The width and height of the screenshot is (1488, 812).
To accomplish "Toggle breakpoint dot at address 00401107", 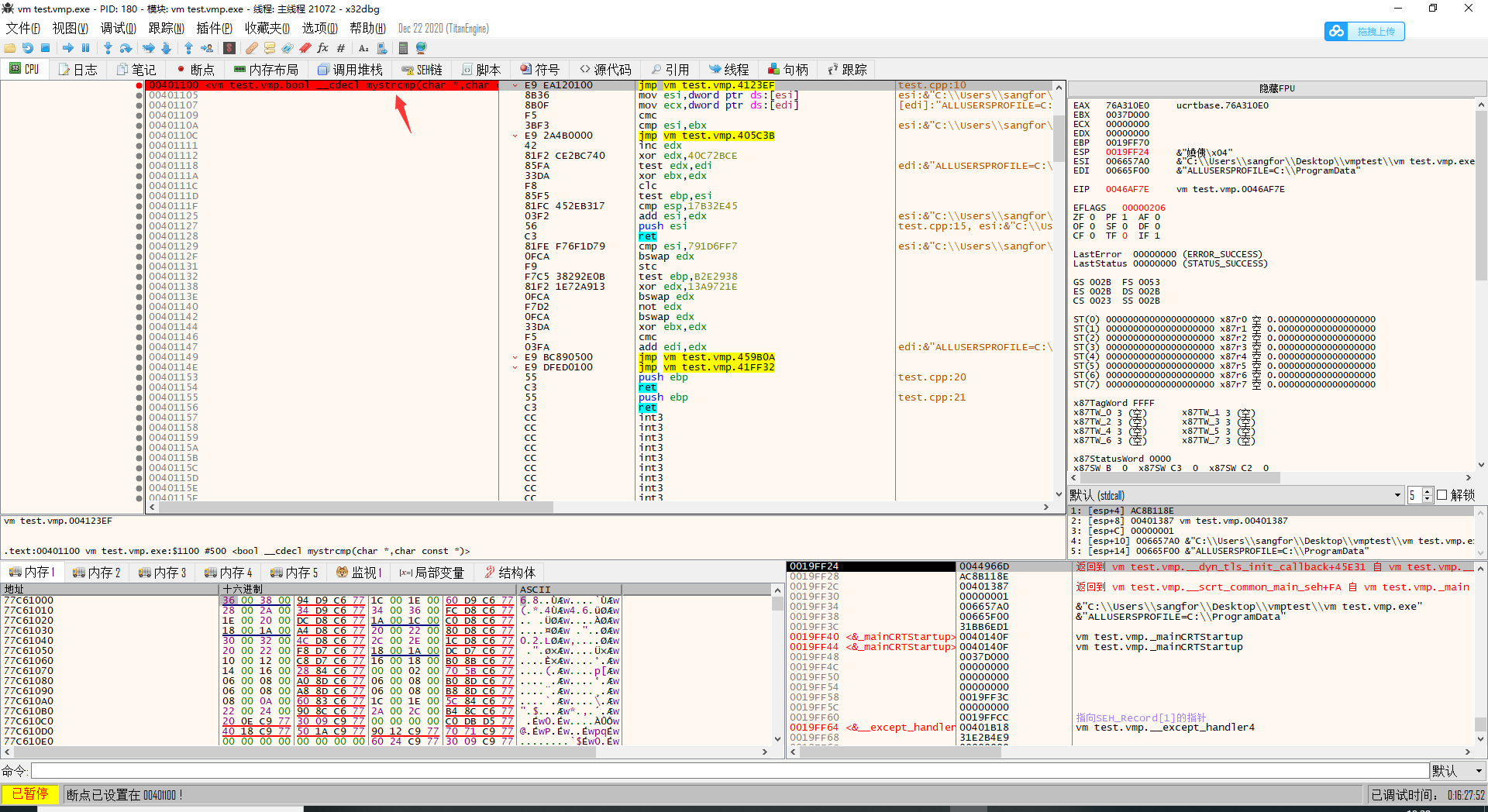I will tap(139, 105).
